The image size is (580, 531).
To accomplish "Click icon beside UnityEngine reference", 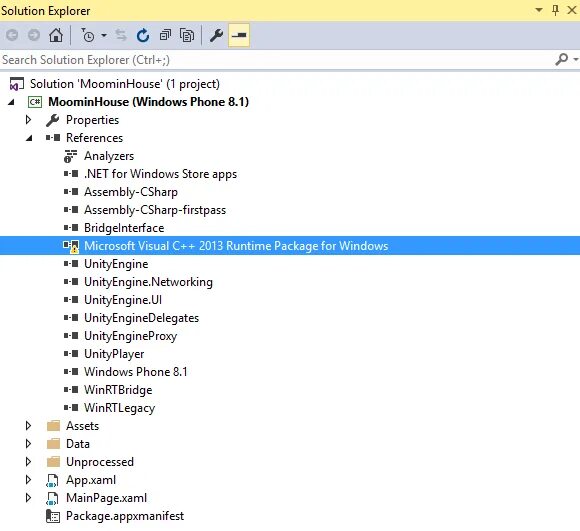I will tap(71, 264).
